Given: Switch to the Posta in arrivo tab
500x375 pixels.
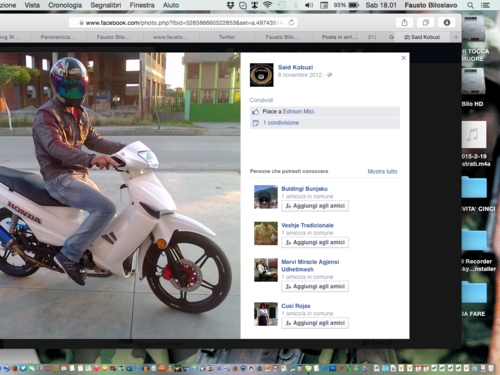Looking at the screenshot, I should click(x=339, y=37).
